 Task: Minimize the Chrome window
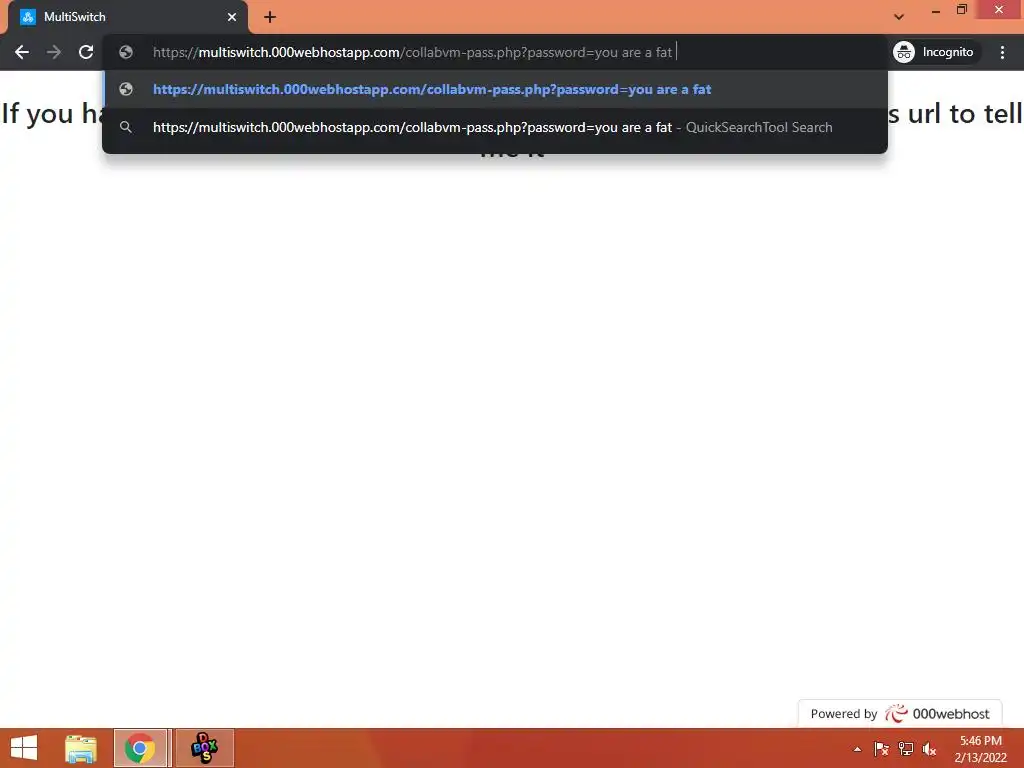click(x=936, y=11)
